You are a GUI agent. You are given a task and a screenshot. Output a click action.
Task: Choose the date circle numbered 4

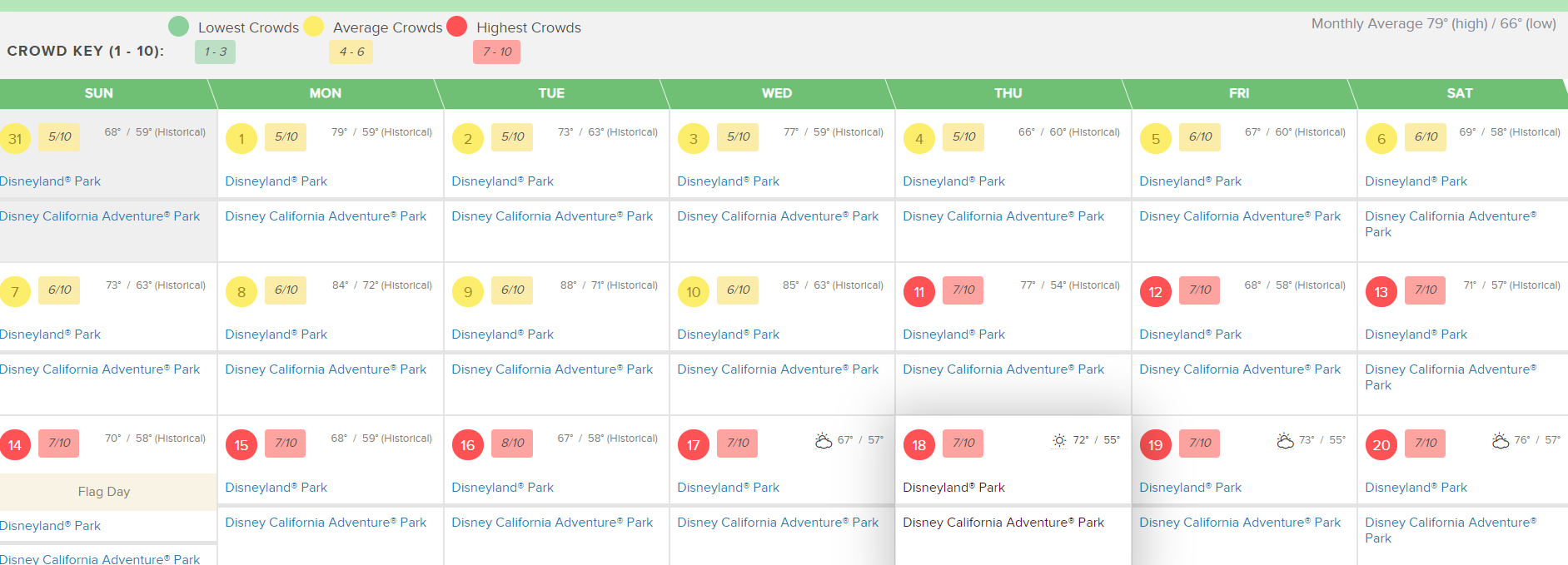[x=919, y=139]
